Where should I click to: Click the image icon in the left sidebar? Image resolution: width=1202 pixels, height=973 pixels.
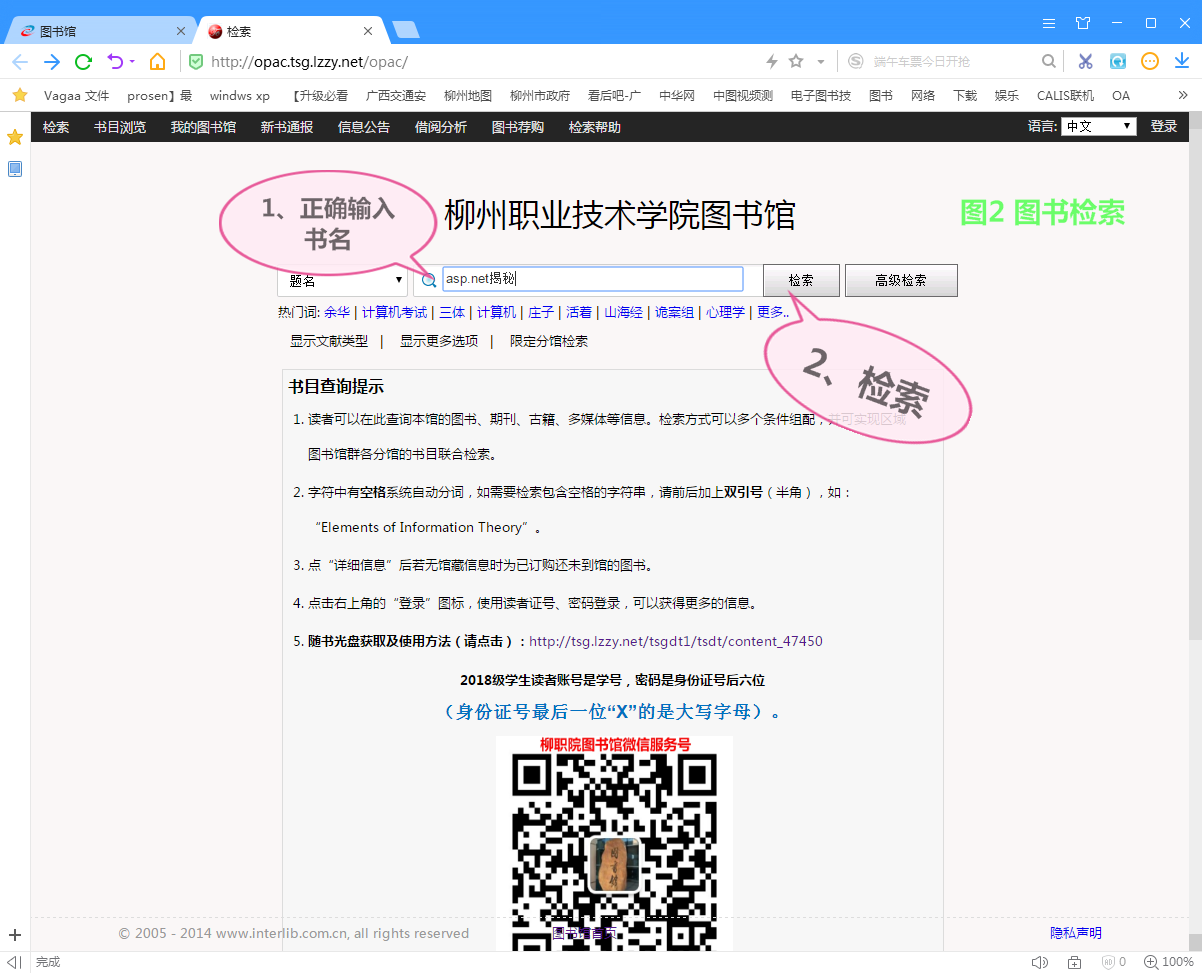(x=14, y=168)
